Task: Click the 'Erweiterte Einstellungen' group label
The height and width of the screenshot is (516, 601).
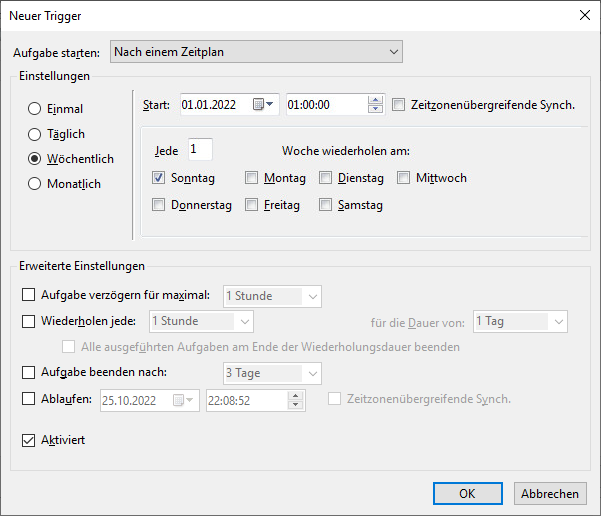Action: click(82, 266)
